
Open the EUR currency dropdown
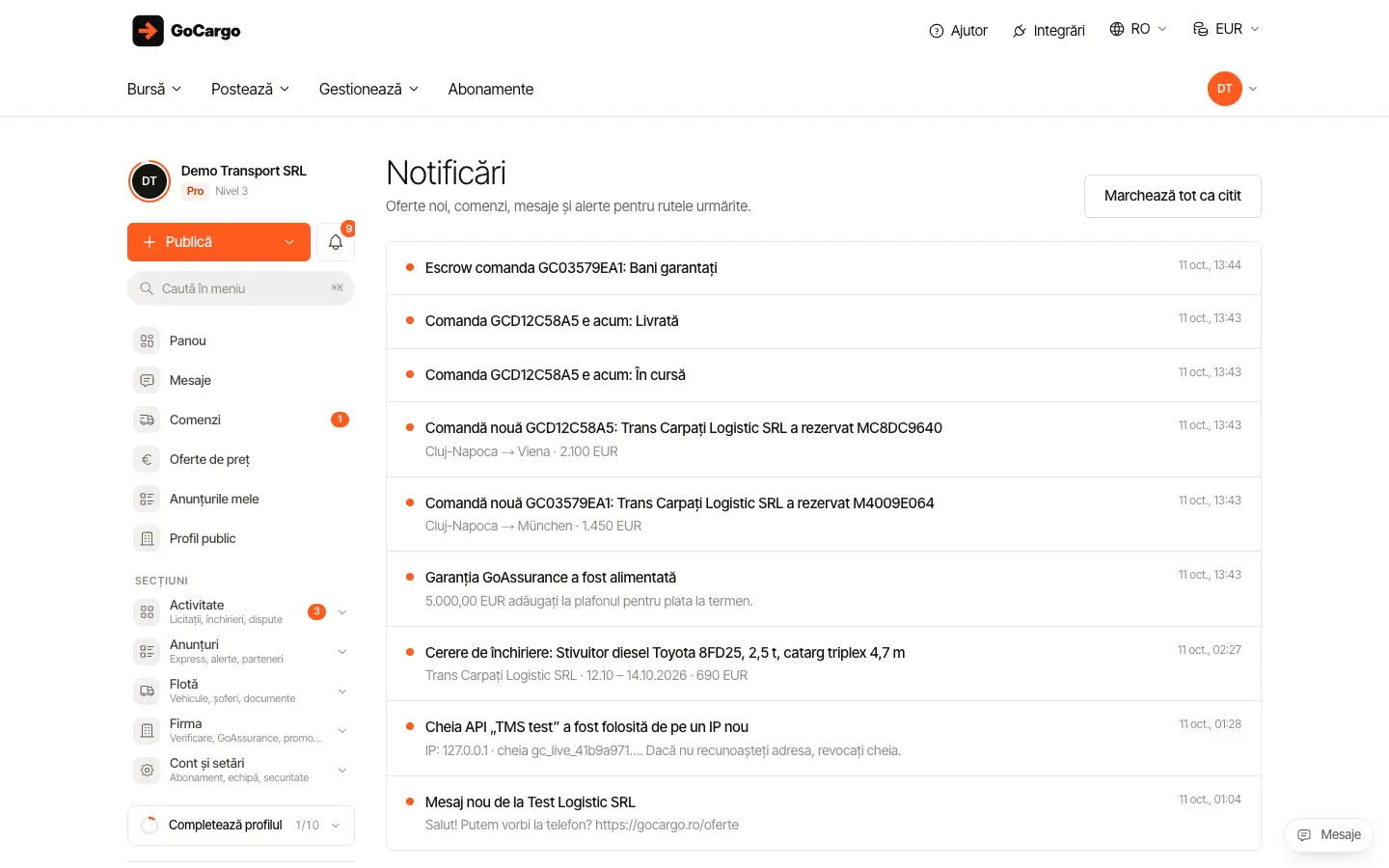click(x=1226, y=29)
